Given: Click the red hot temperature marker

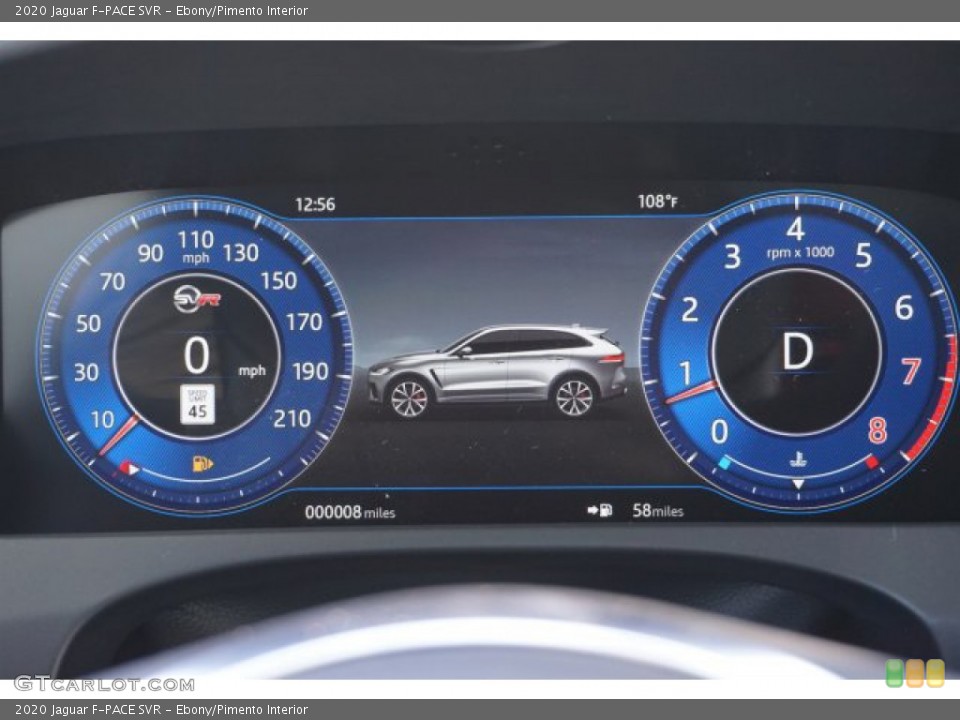Looking at the screenshot, I should click(871, 462).
